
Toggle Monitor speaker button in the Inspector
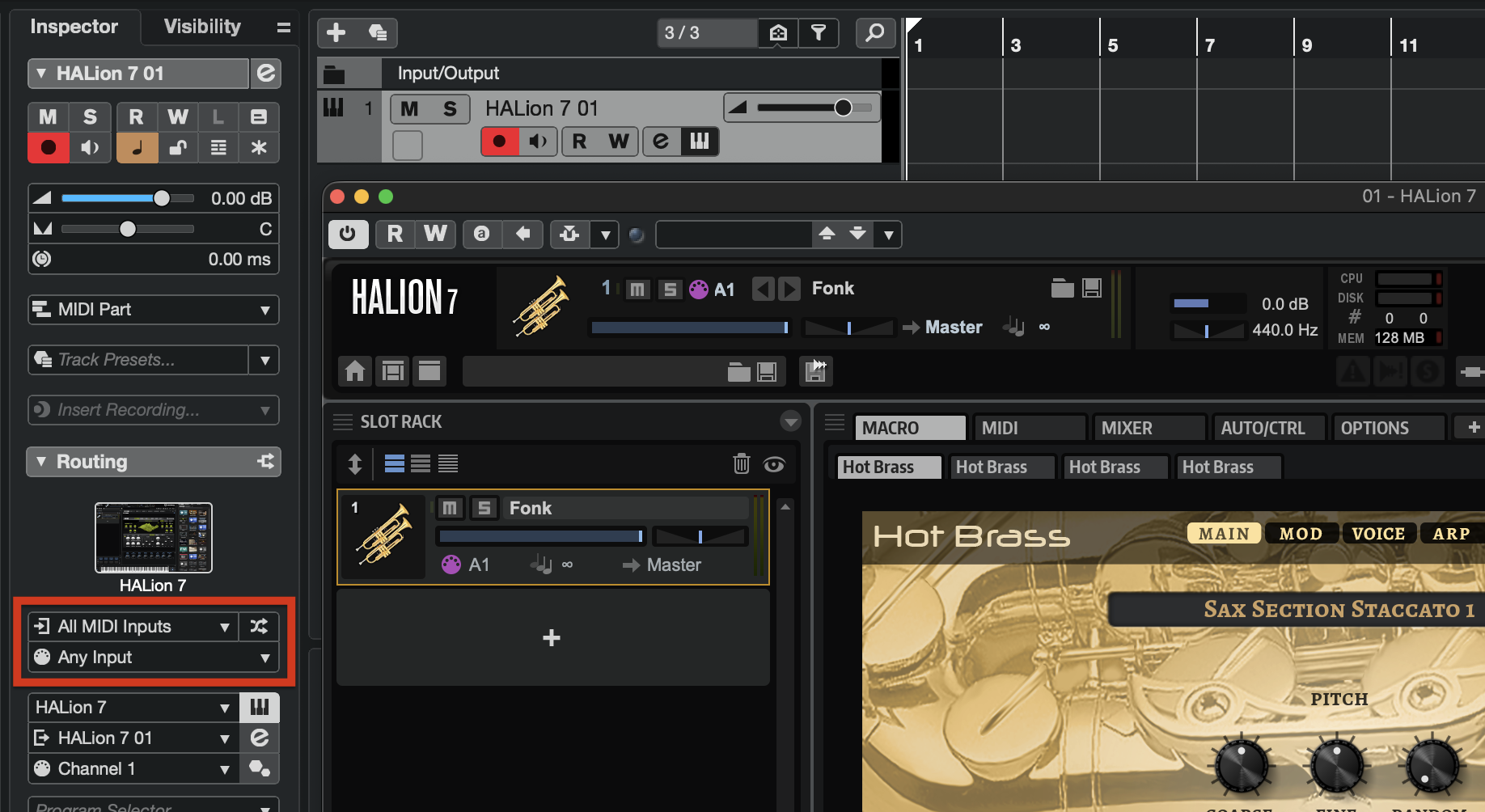coord(90,147)
